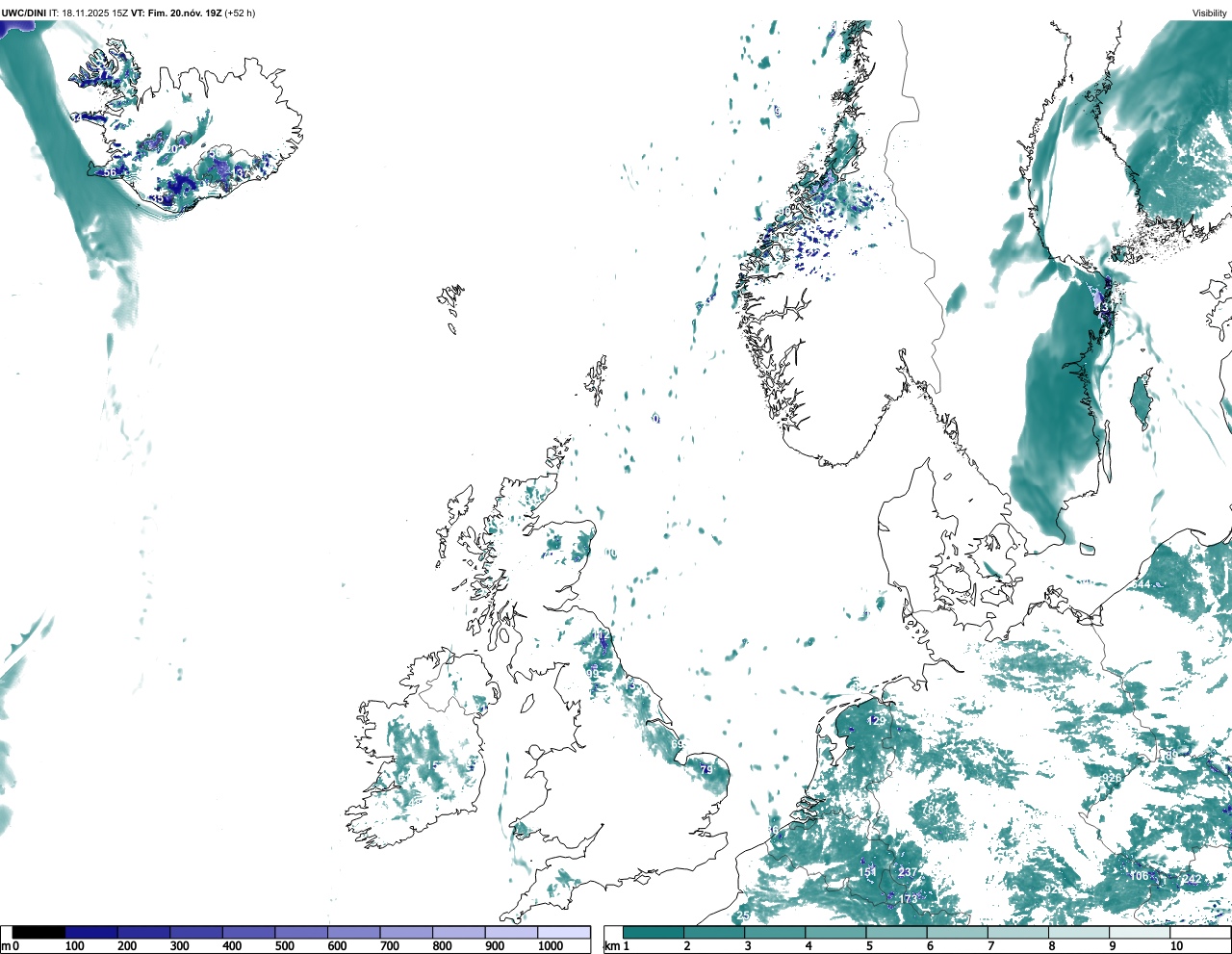Image resolution: width=1232 pixels, height=954 pixels.
Task: Click the 'Visibility' title label
Action: [1209, 13]
